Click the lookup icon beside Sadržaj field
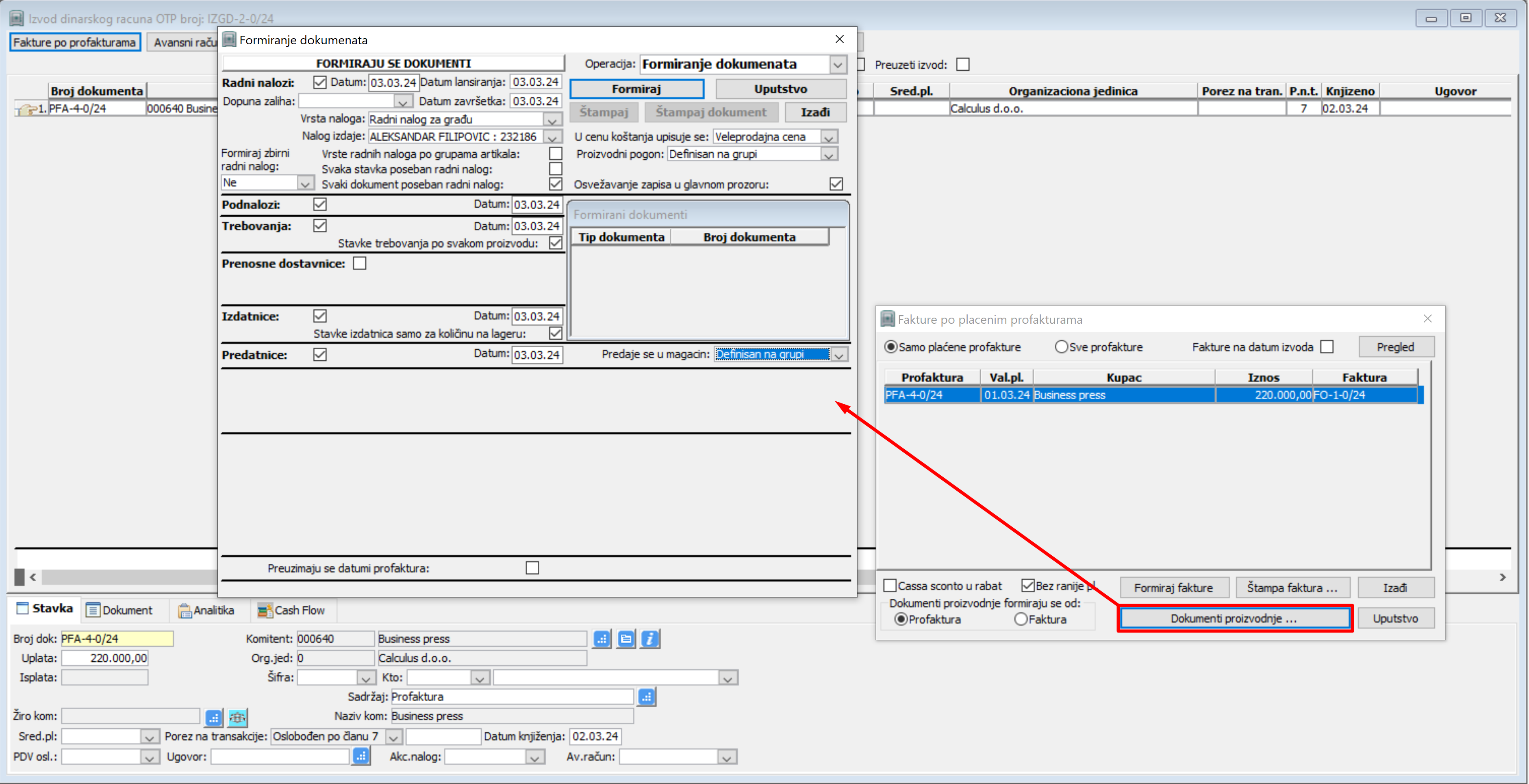The image size is (1529, 784). (x=646, y=697)
